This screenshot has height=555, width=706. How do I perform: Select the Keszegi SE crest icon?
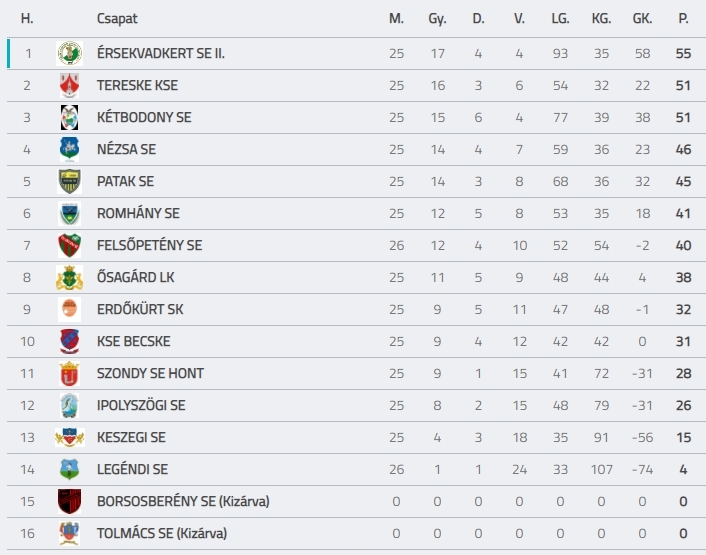click(69, 438)
